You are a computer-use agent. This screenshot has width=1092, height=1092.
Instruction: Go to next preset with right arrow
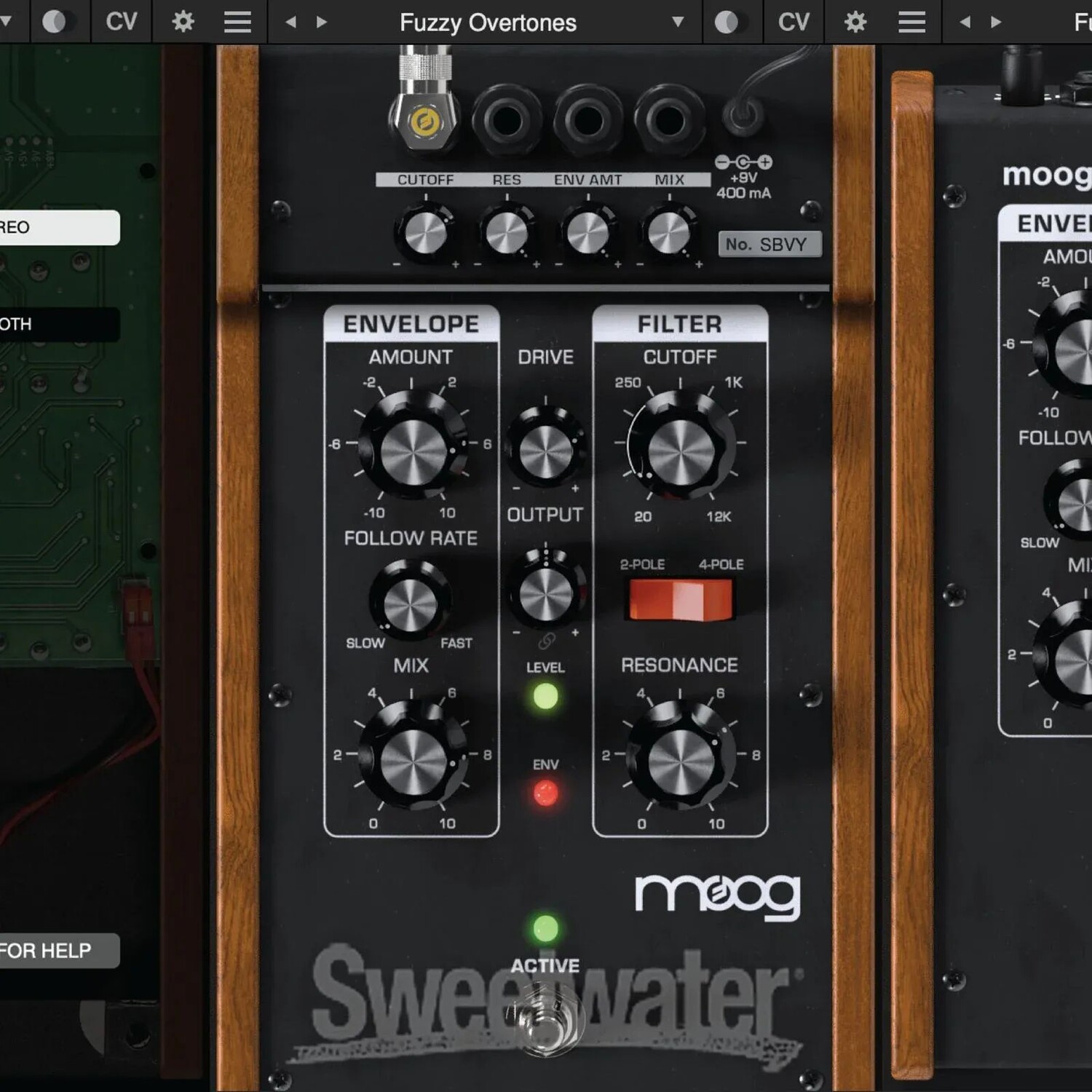(322, 22)
